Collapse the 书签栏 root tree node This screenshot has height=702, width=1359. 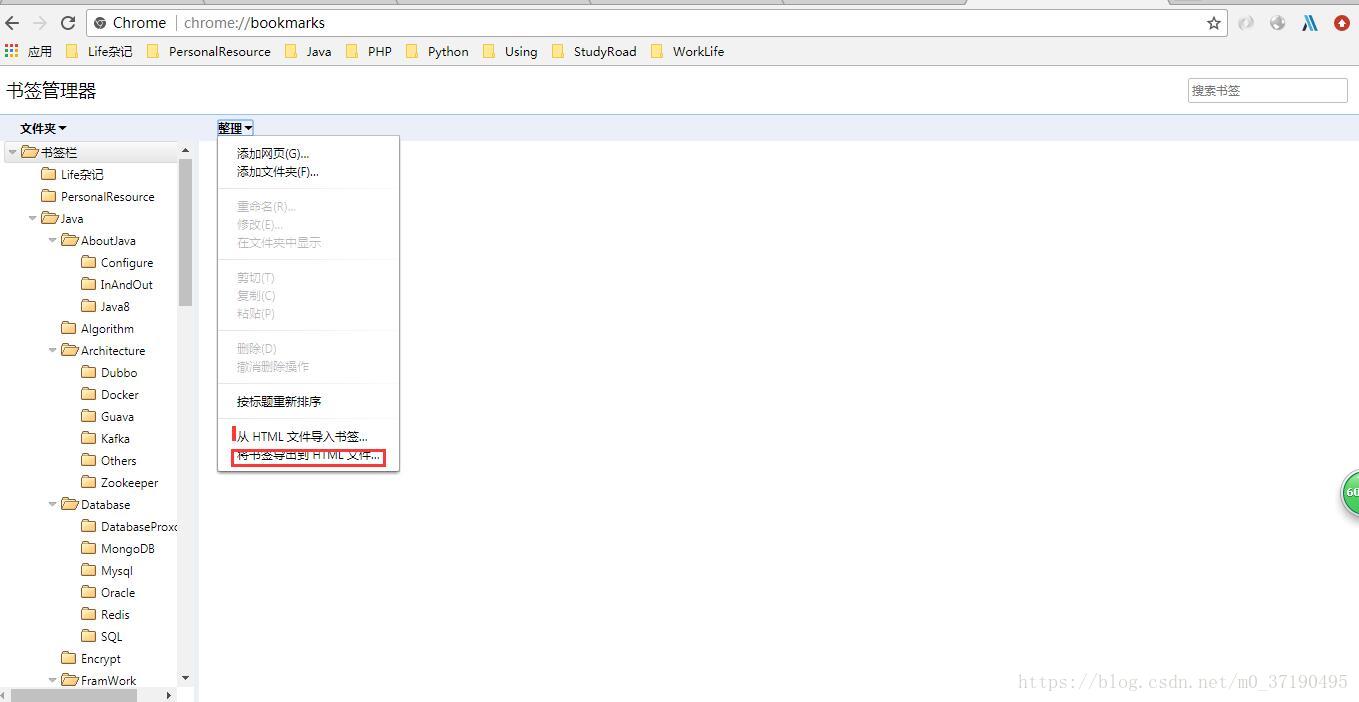[12, 152]
